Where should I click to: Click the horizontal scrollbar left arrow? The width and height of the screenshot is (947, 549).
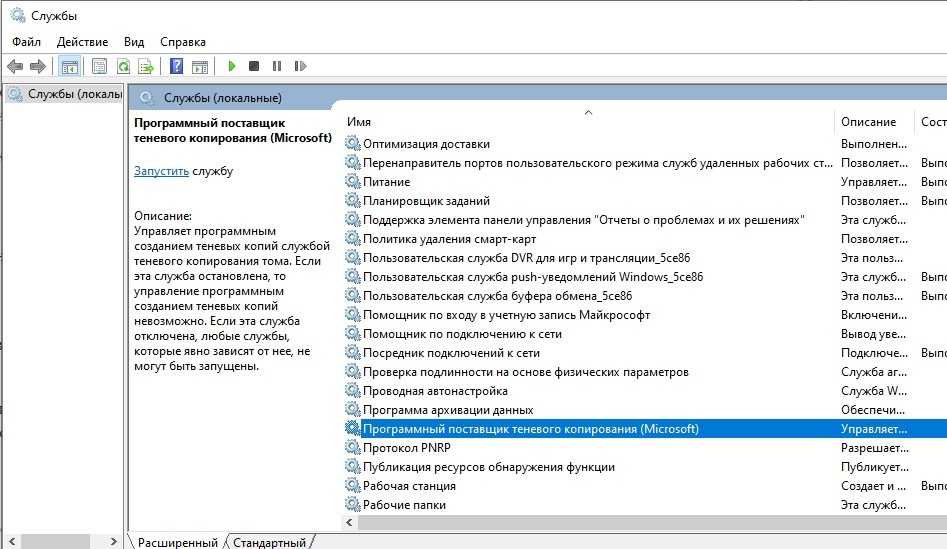[x=351, y=523]
